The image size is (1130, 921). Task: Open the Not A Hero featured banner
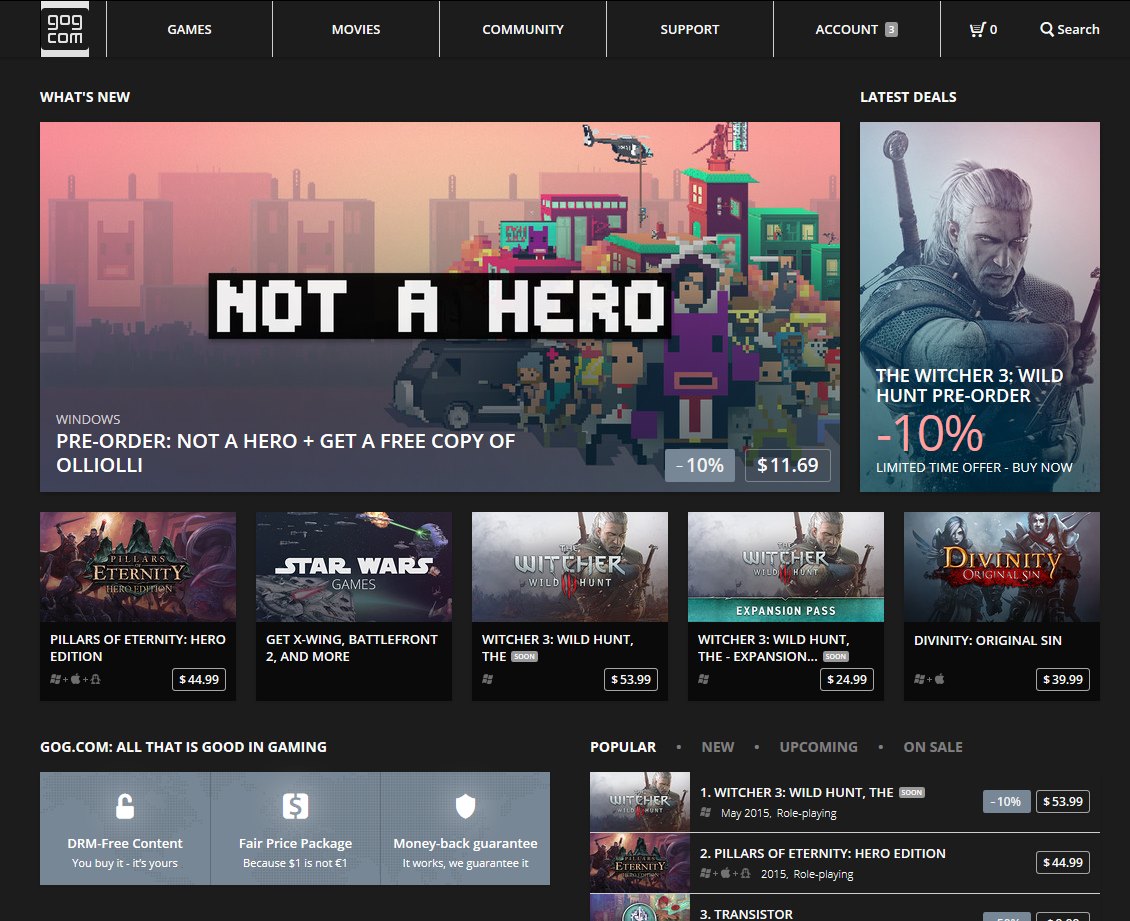pos(440,307)
